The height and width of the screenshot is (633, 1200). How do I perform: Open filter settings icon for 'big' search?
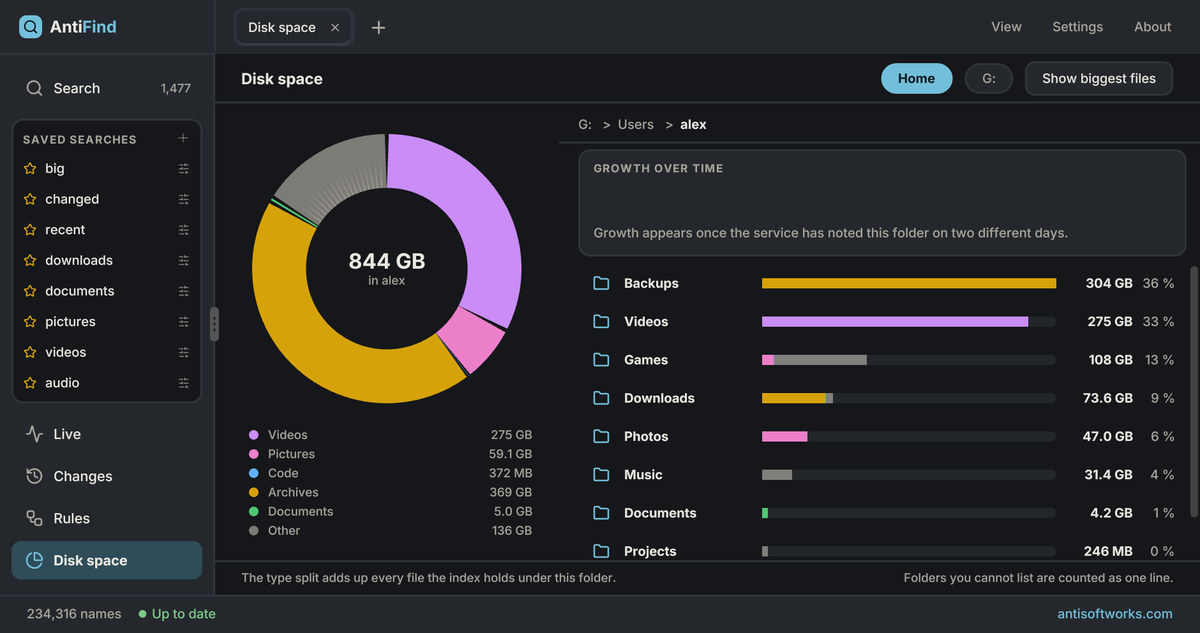click(184, 168)
